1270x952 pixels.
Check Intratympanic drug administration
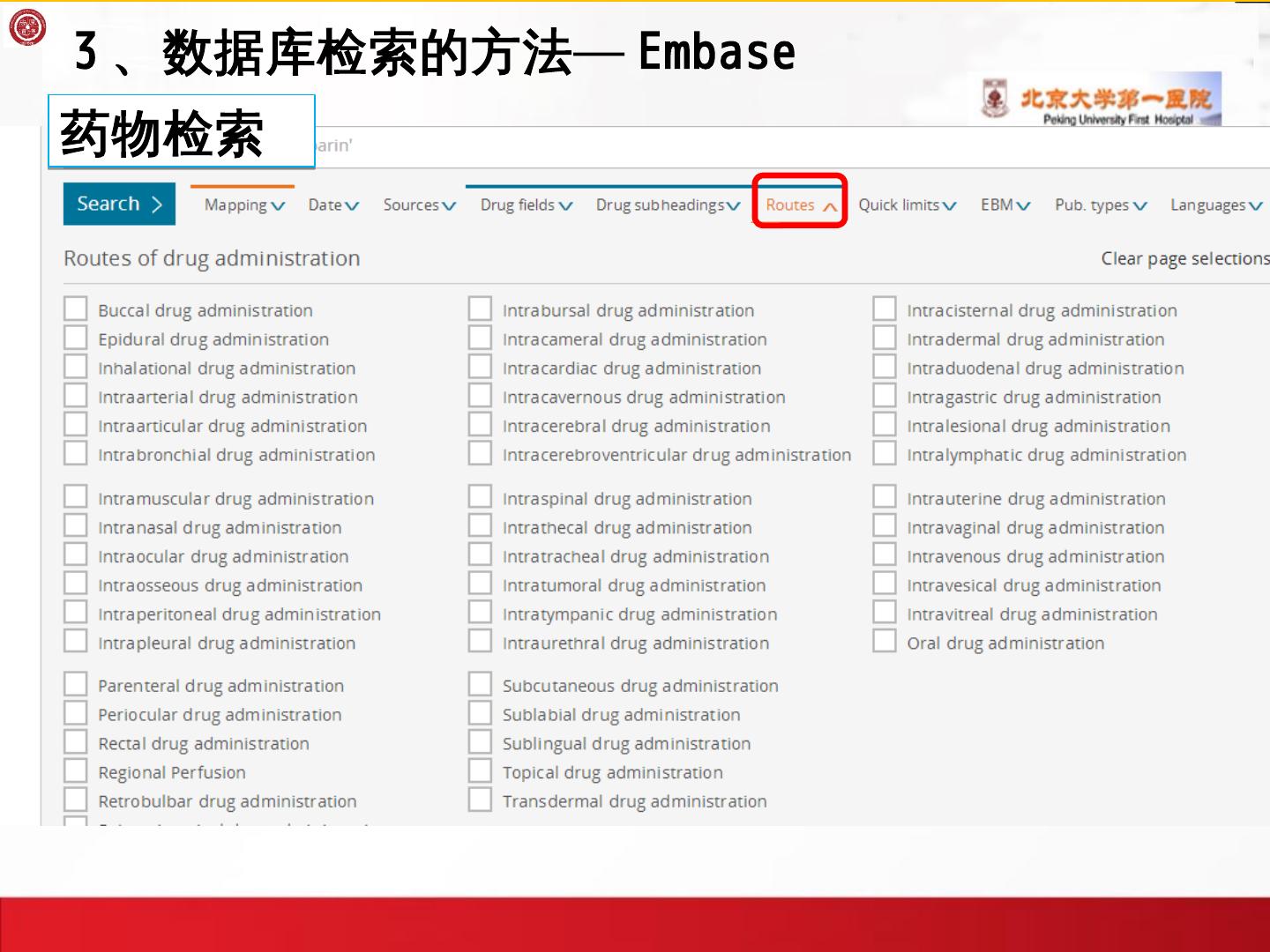click(x=480, y=614)
